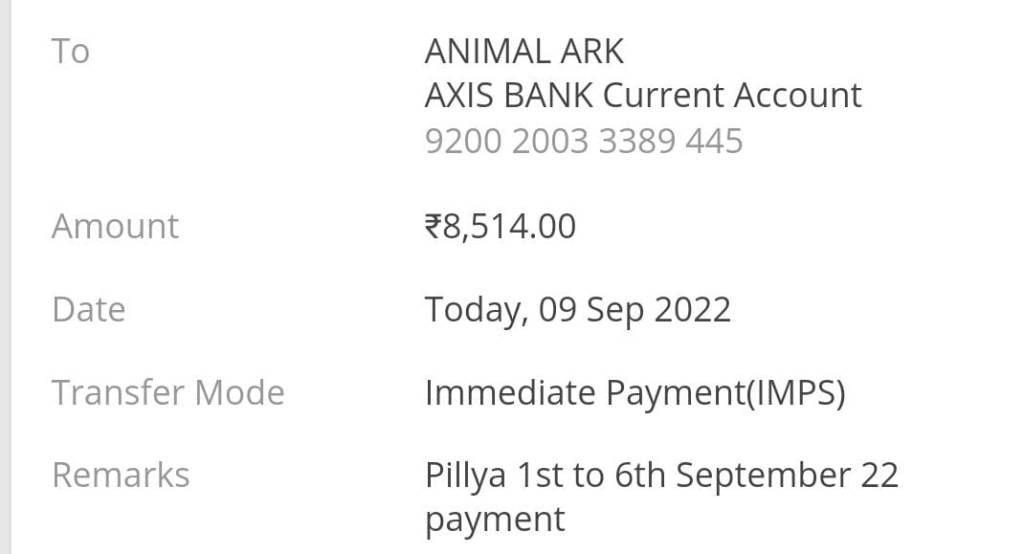
Task: Click the "Remarks" field label
Action: click(120, 475)
